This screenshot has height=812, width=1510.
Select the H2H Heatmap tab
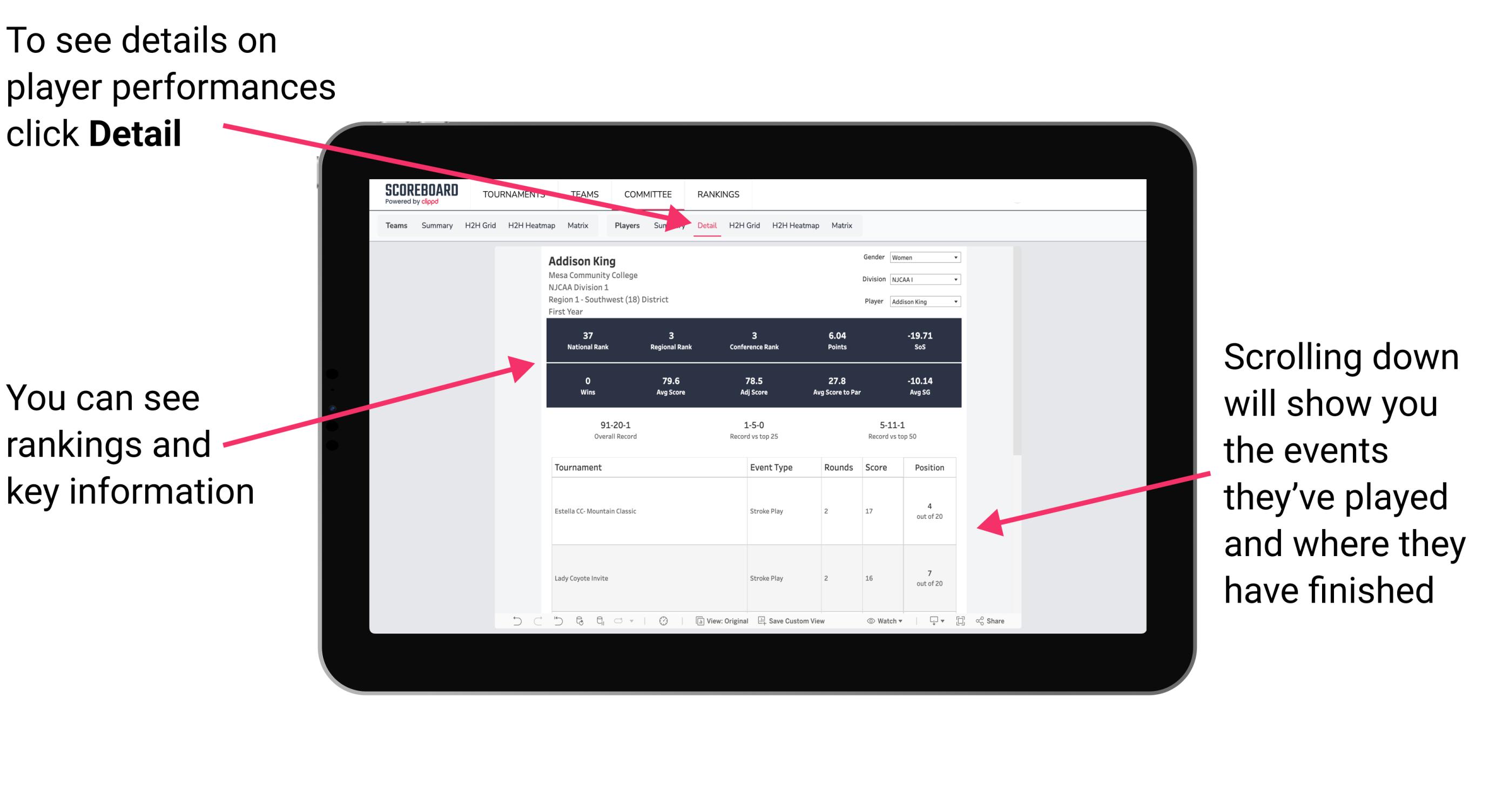coord(794,225)
